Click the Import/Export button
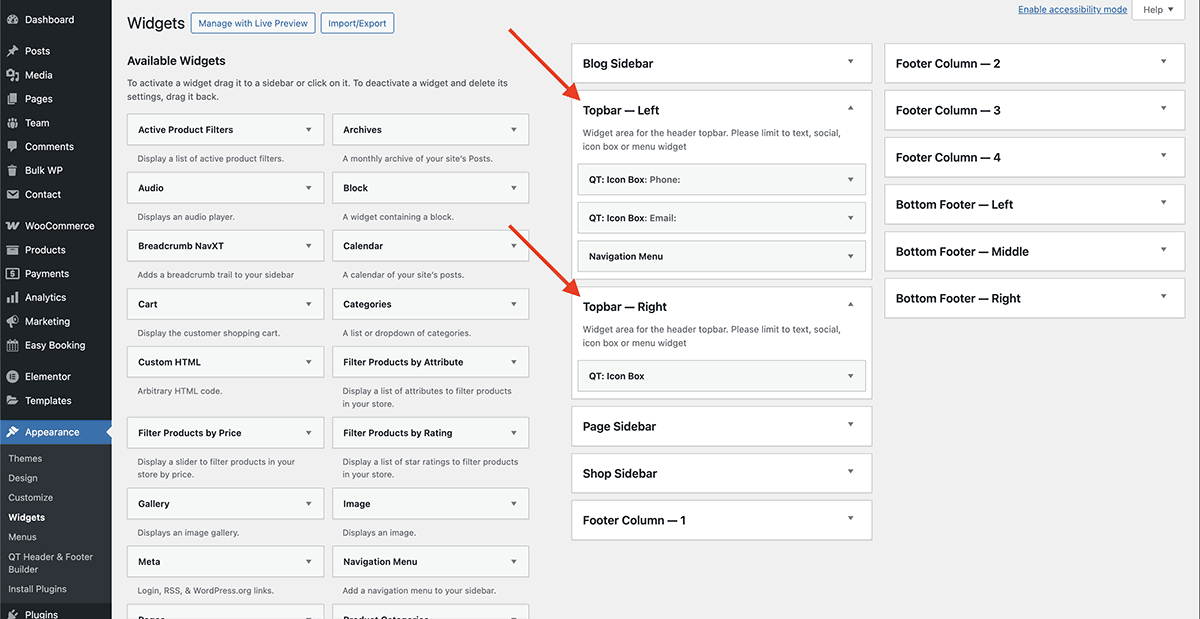 (x=357, y=23)
